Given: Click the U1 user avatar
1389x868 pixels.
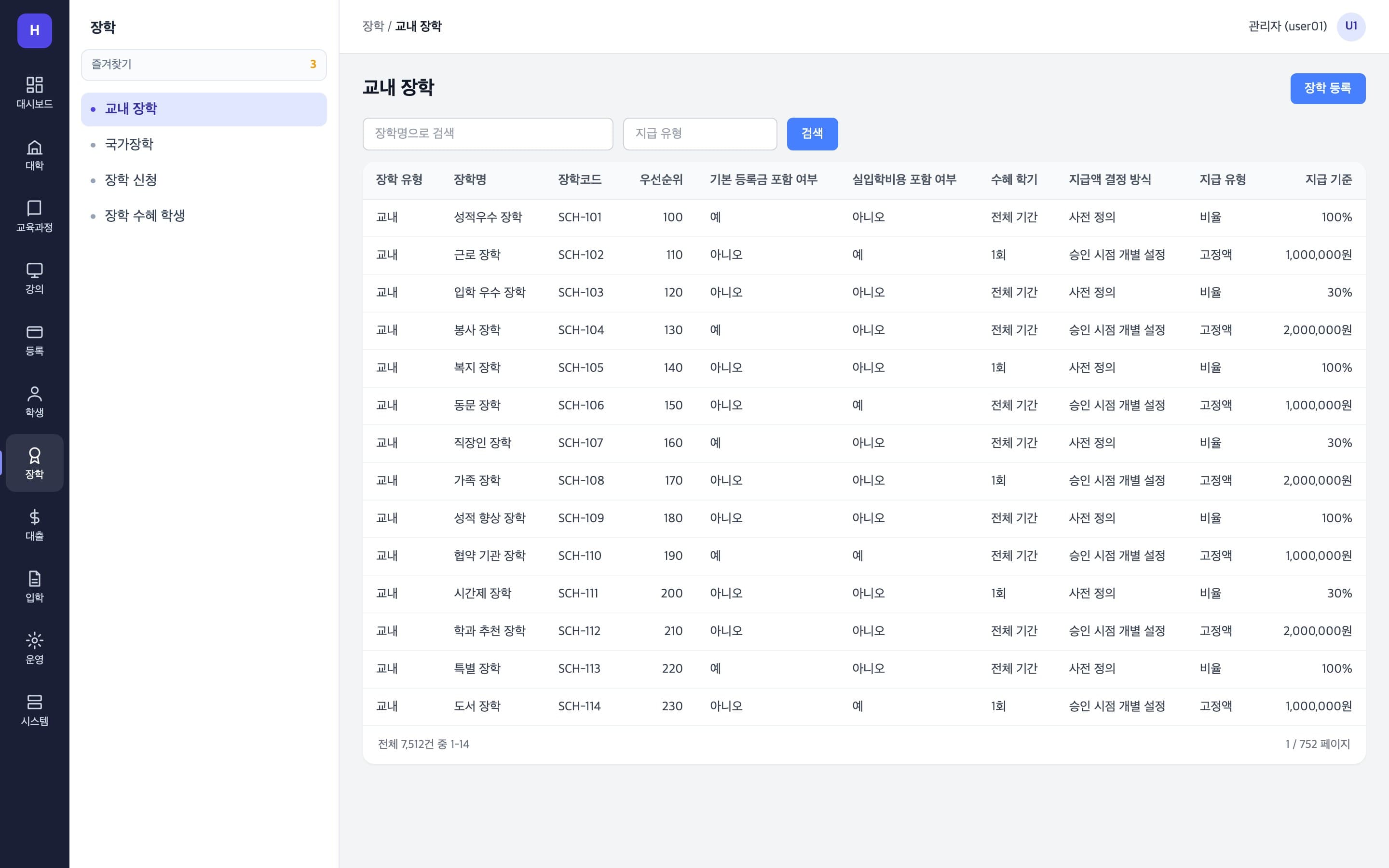Looking at the screenshot, I should coord(1350,27).
